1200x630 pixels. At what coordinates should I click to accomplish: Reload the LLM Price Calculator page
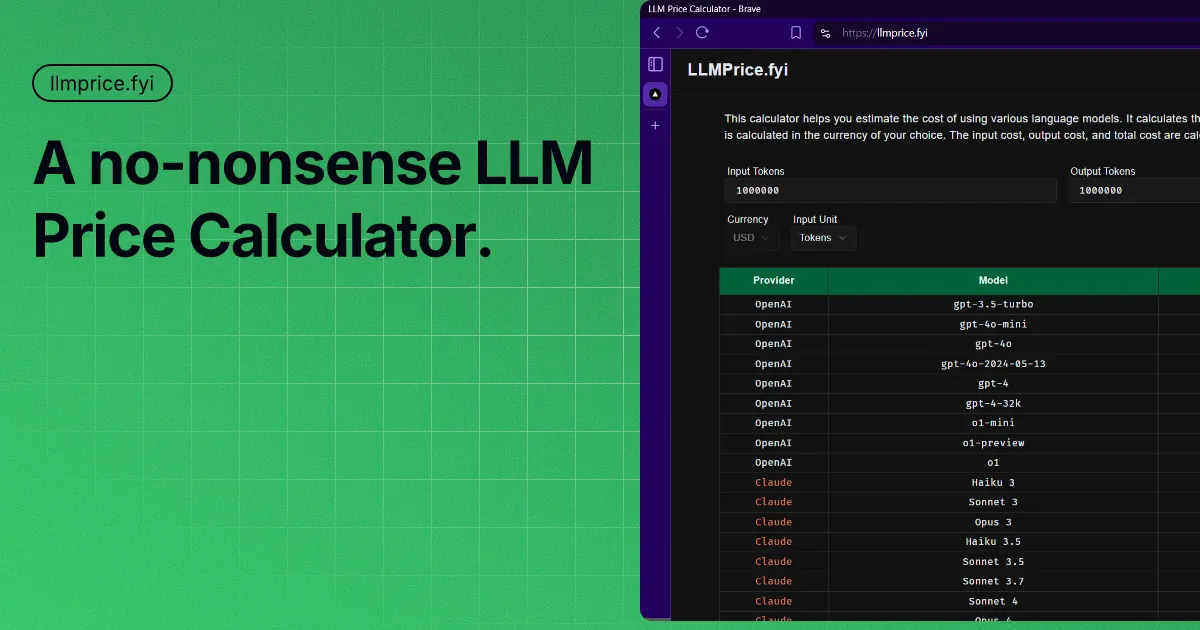(x=702, y=32)
